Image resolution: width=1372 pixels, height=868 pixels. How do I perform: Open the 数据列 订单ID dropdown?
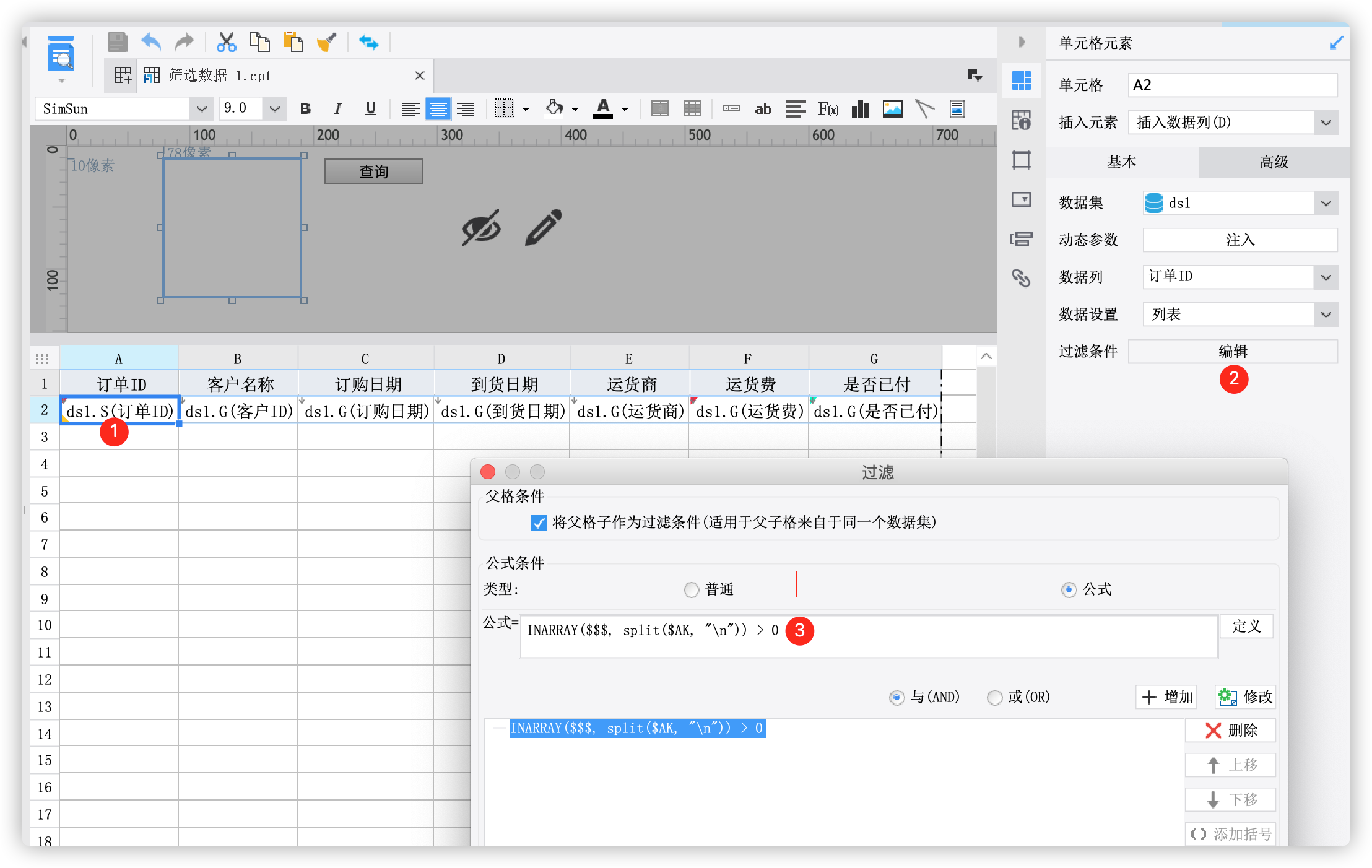[x=1326, y=277]
